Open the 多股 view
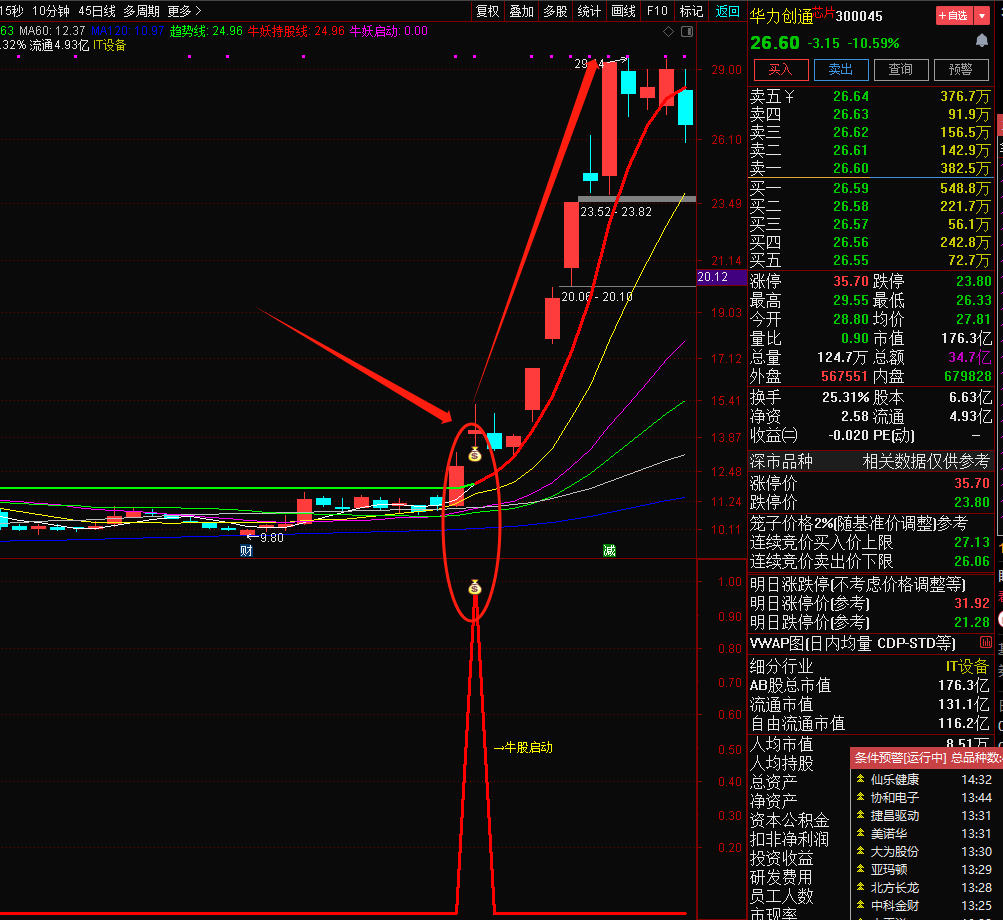This screenshot has height=920, width=1003. point(555,11)
